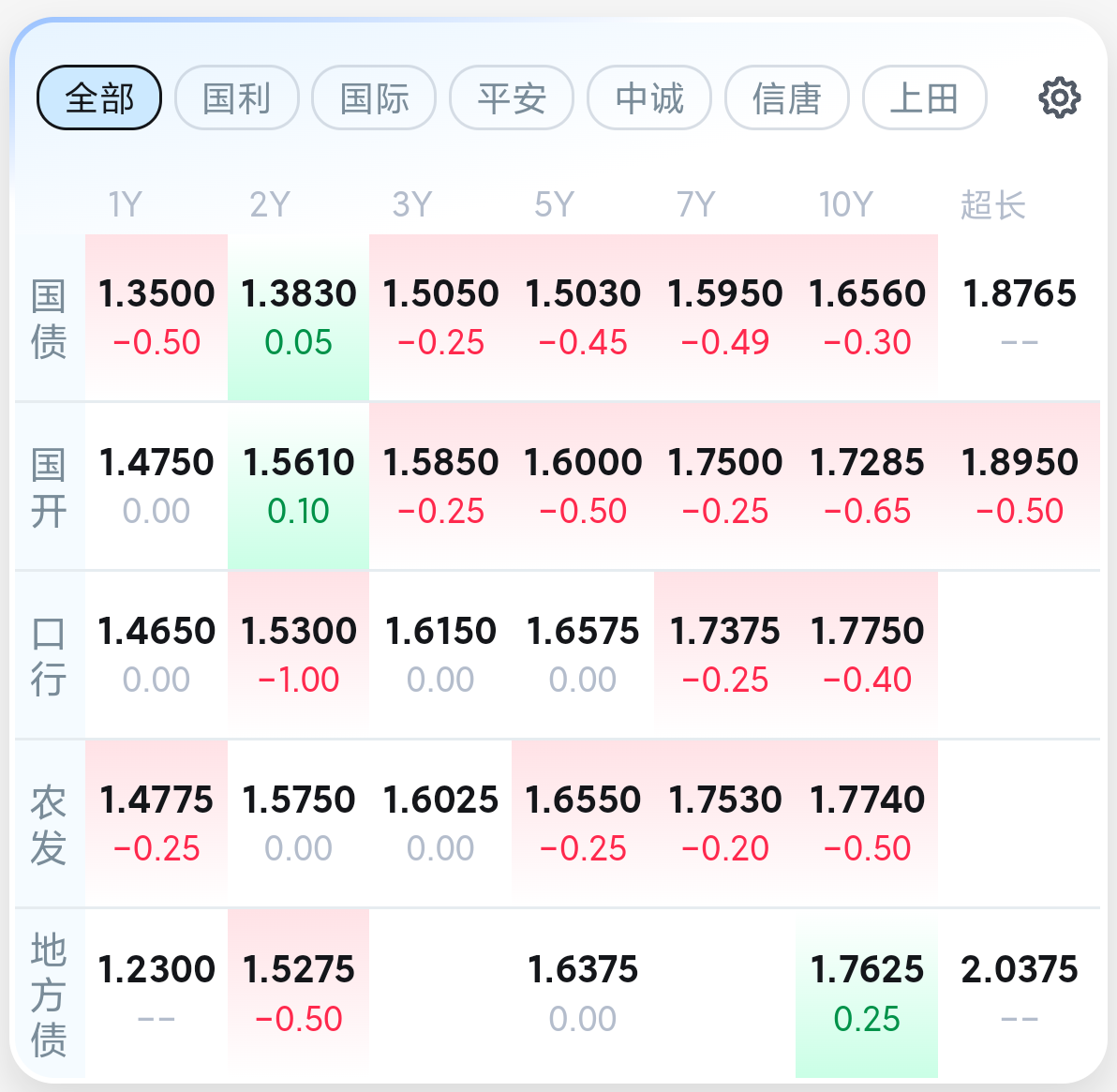Viewport: 1117px width, 1092px height.
Task: Open the 信唐 tab
Action: tap(786, 97)
